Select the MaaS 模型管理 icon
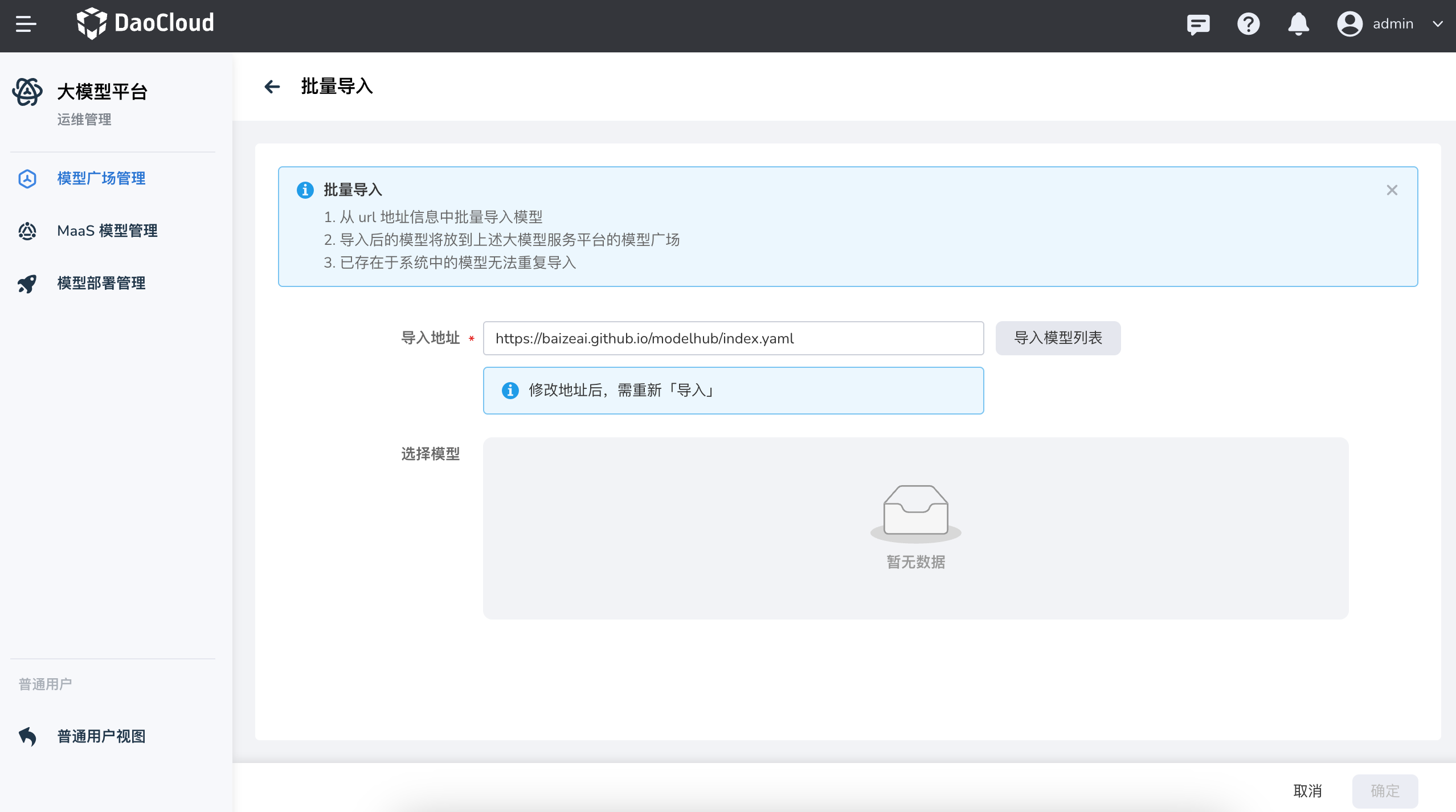1456x812 pixels. click(x=27, y=231)
